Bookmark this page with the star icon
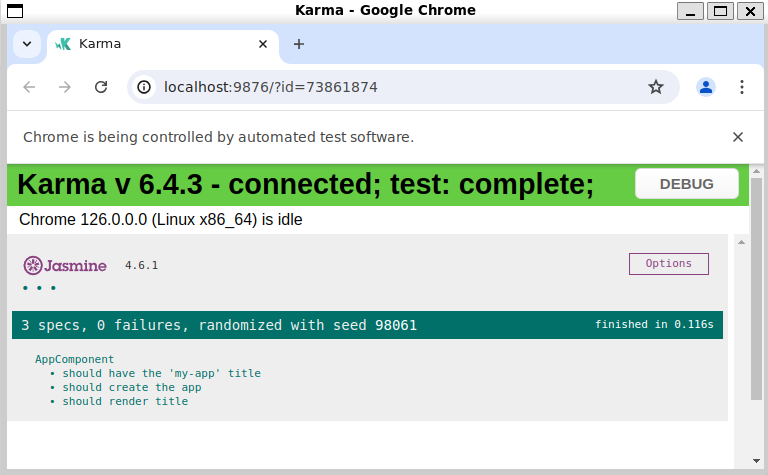The image size is (768, 475). coord(656,87)
